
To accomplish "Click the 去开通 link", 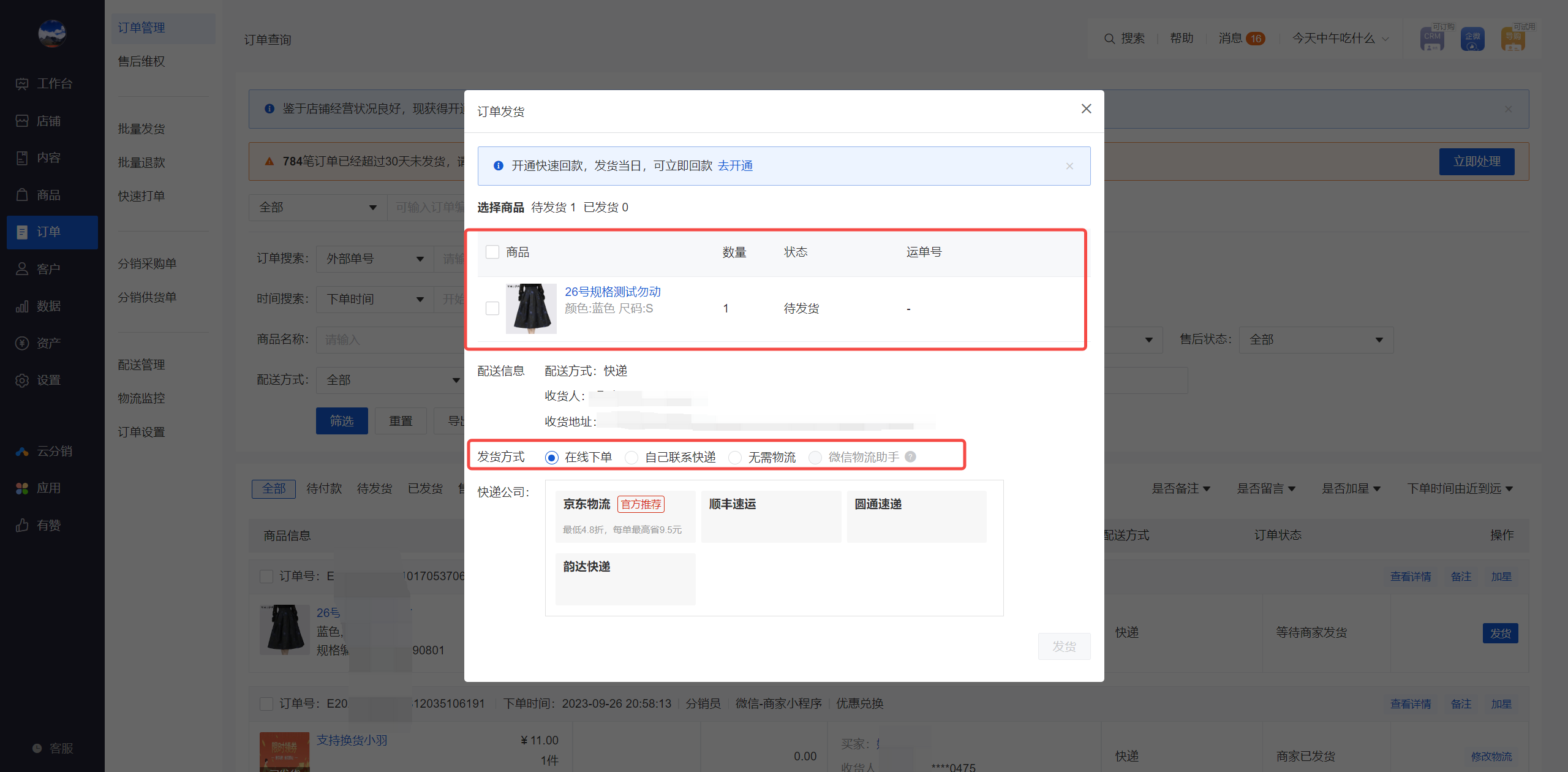I will click(735, 166).
